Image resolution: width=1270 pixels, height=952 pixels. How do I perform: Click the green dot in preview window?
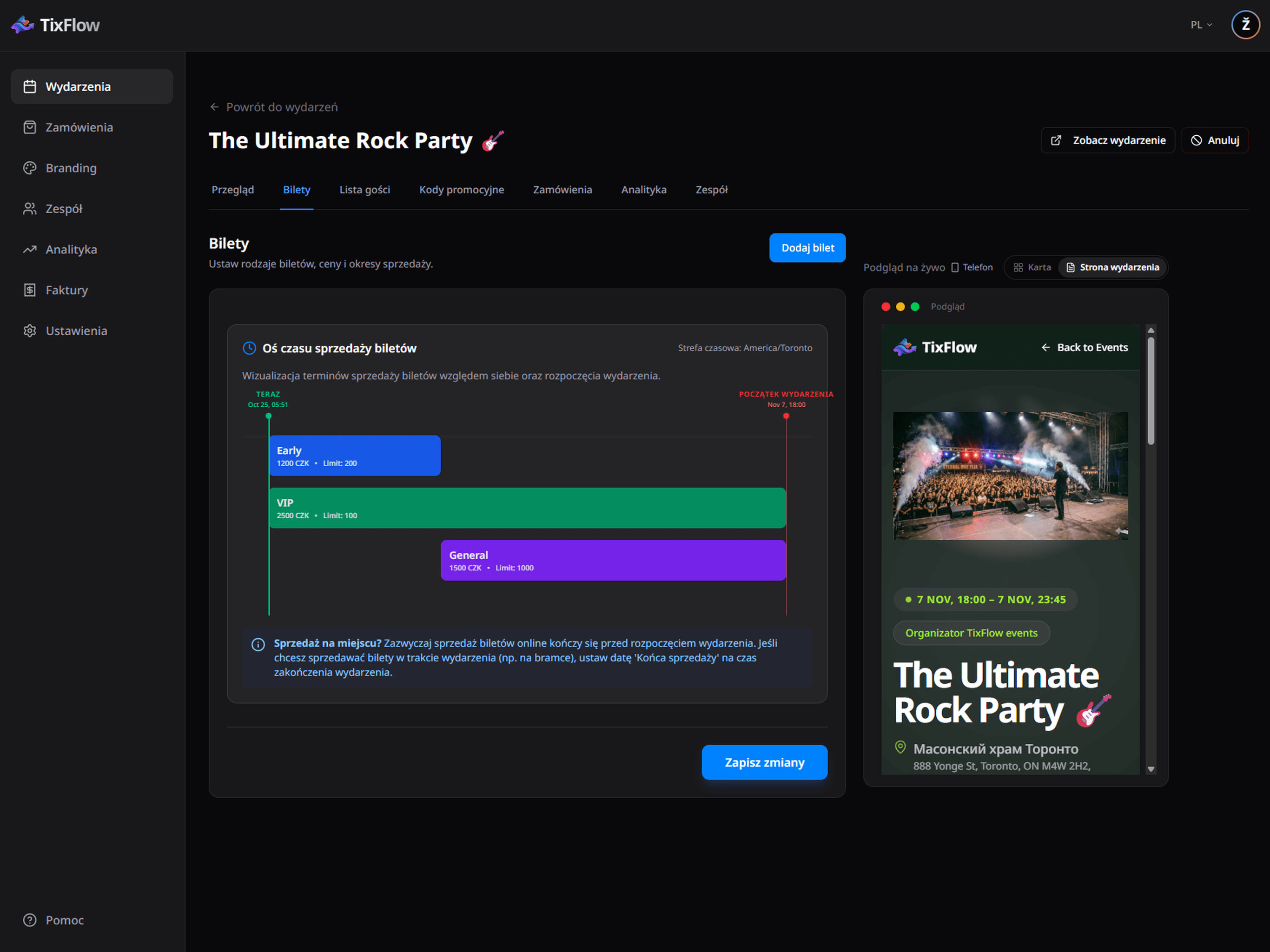tap(915, 307)
